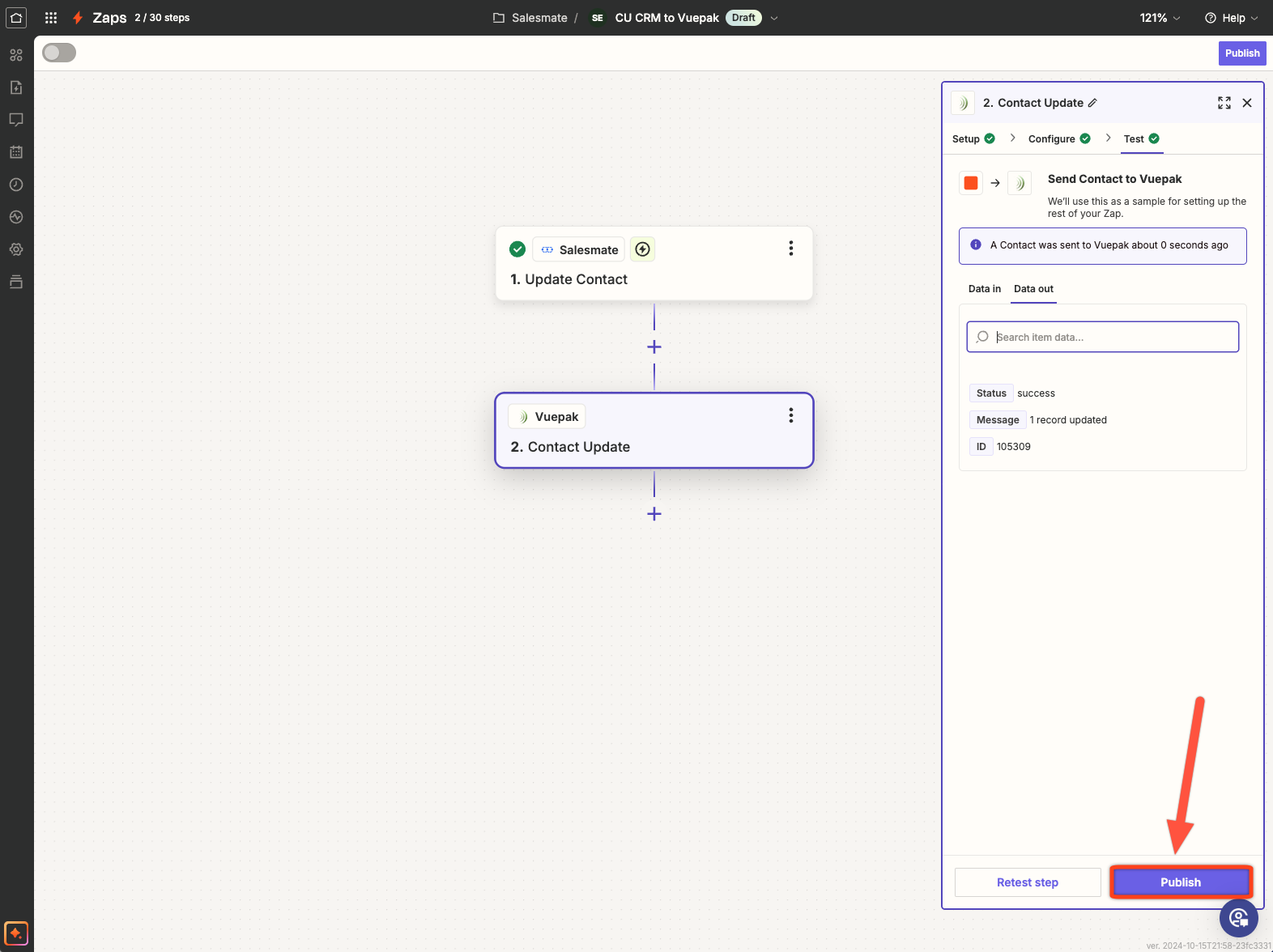
Task: Click the Message field label
Action: [x=998, y=420]
